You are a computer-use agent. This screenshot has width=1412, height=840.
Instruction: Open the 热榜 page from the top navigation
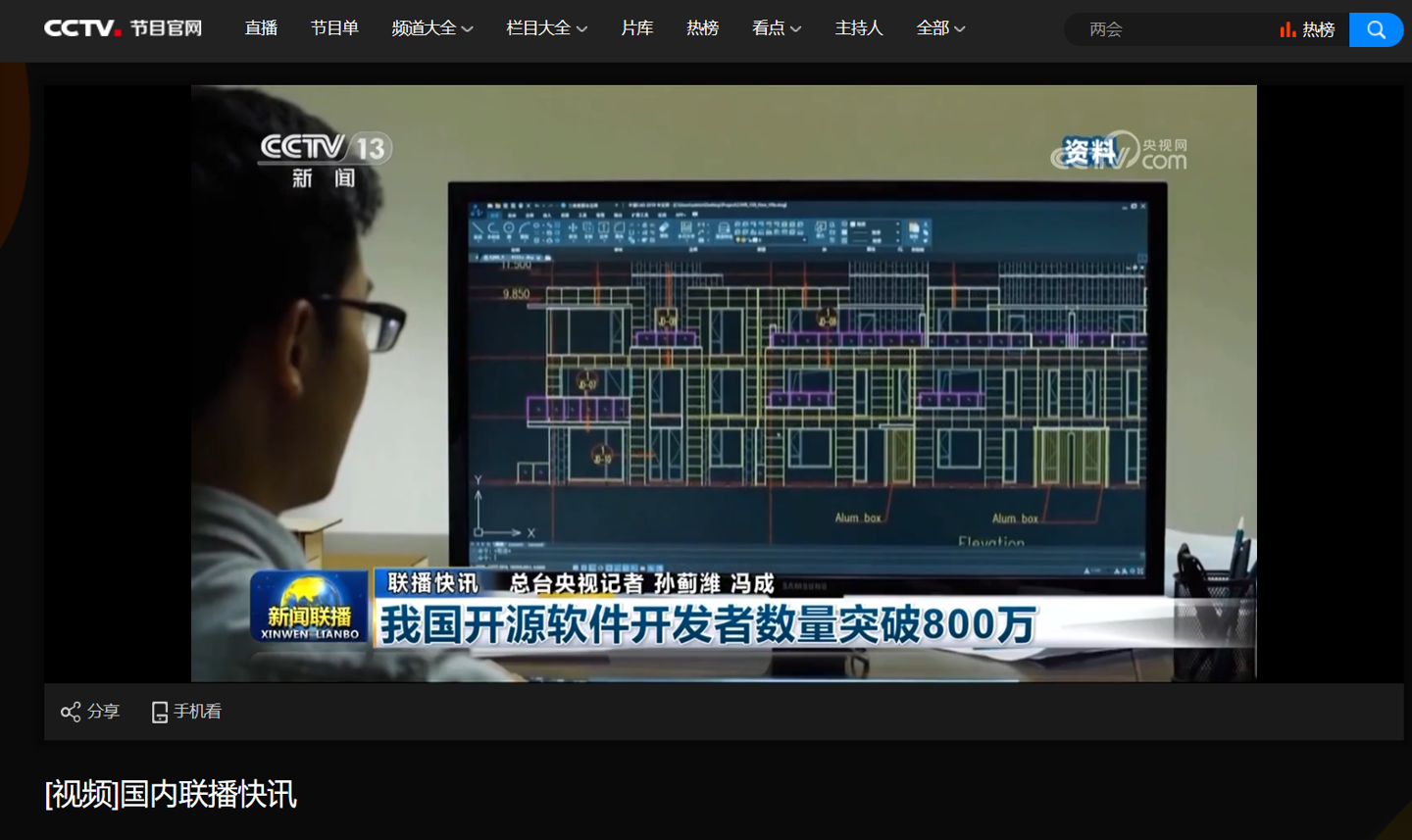(x=702, y=29)
